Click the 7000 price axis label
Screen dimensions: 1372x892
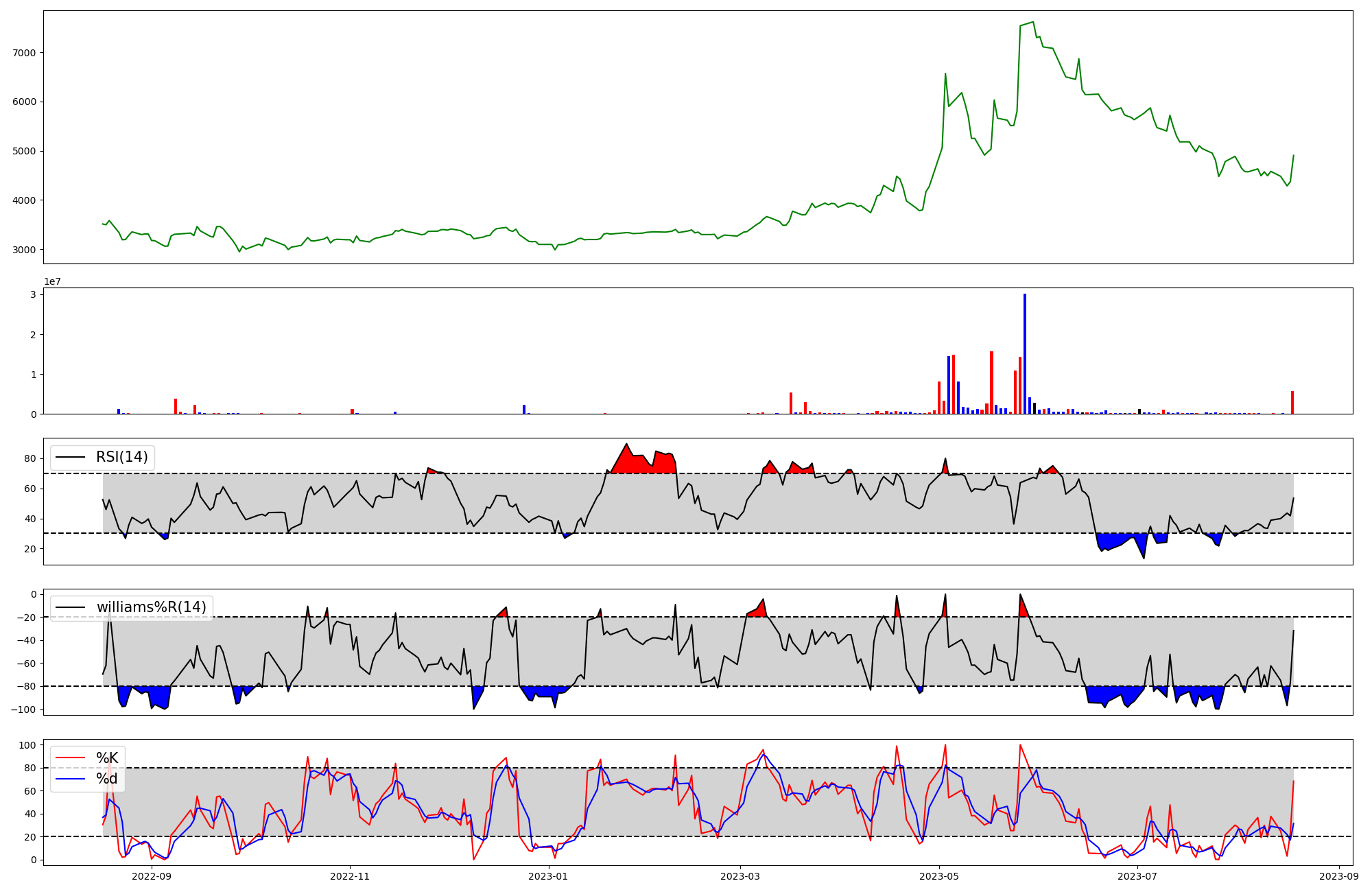[x=25, y=53]
